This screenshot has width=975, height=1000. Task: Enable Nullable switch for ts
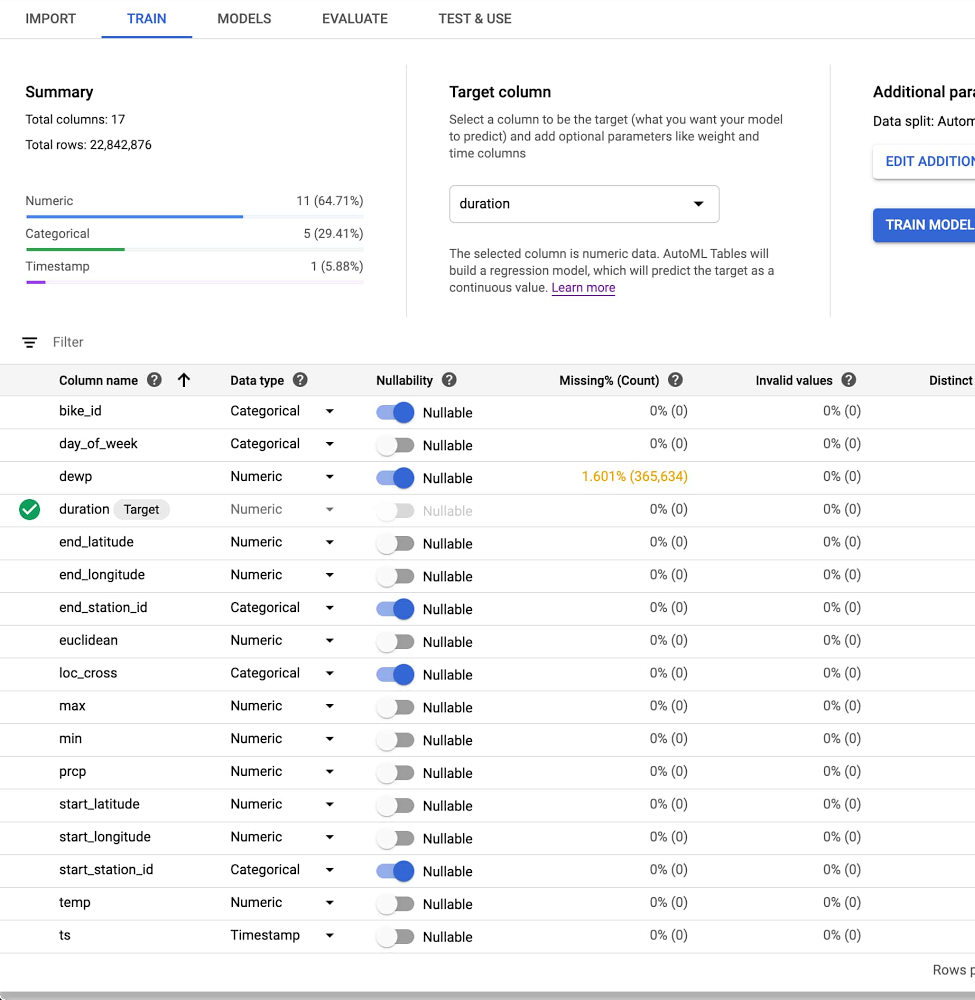(x=395, y=937)
